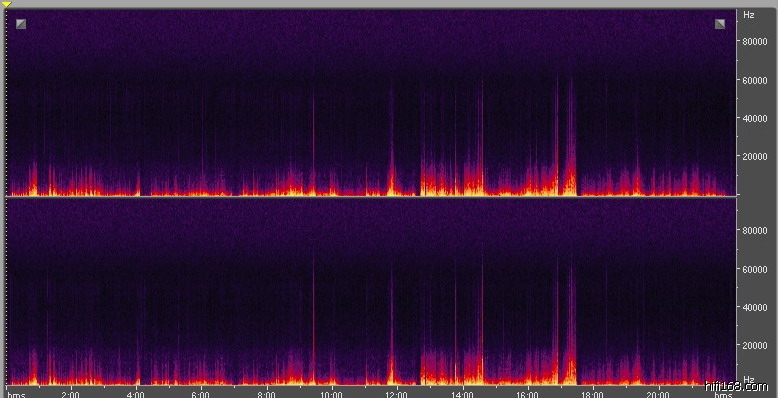The height and width of the screenshot is (398, 778).
Task: Set playhead at 18:00 on time ruler
Action: tap(592, 395)
